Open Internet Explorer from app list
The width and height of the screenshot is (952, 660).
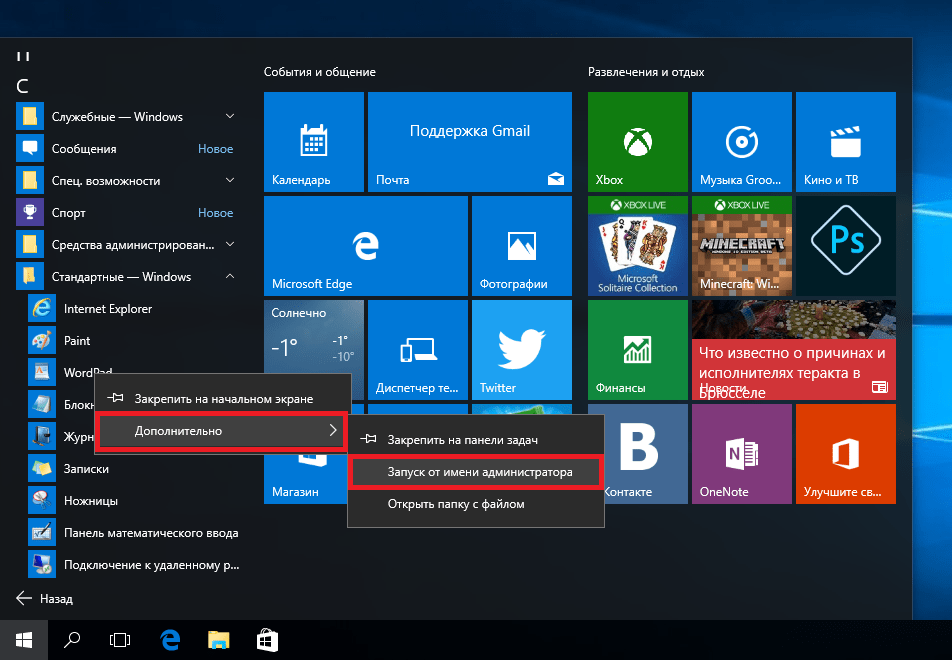(108, 309)
